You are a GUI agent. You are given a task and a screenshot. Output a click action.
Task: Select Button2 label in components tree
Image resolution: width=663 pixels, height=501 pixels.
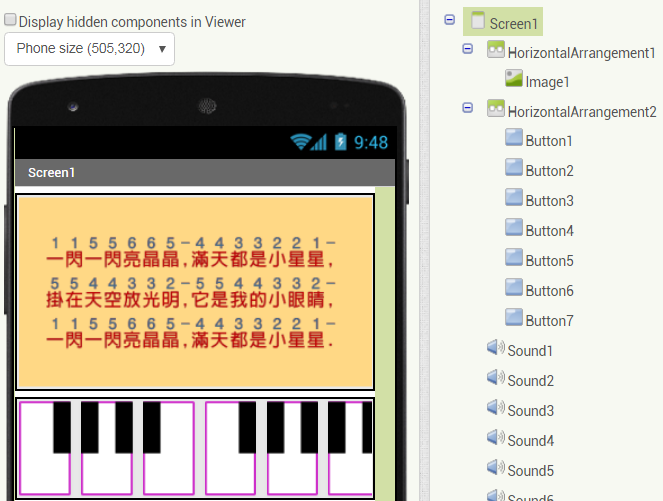550,171
